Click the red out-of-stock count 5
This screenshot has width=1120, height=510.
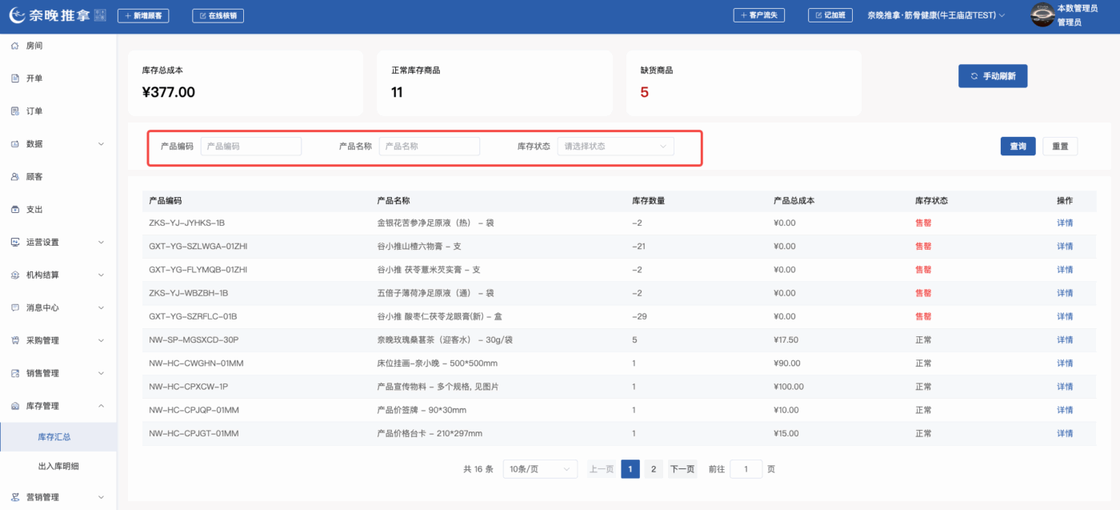(x=644, y=92)
